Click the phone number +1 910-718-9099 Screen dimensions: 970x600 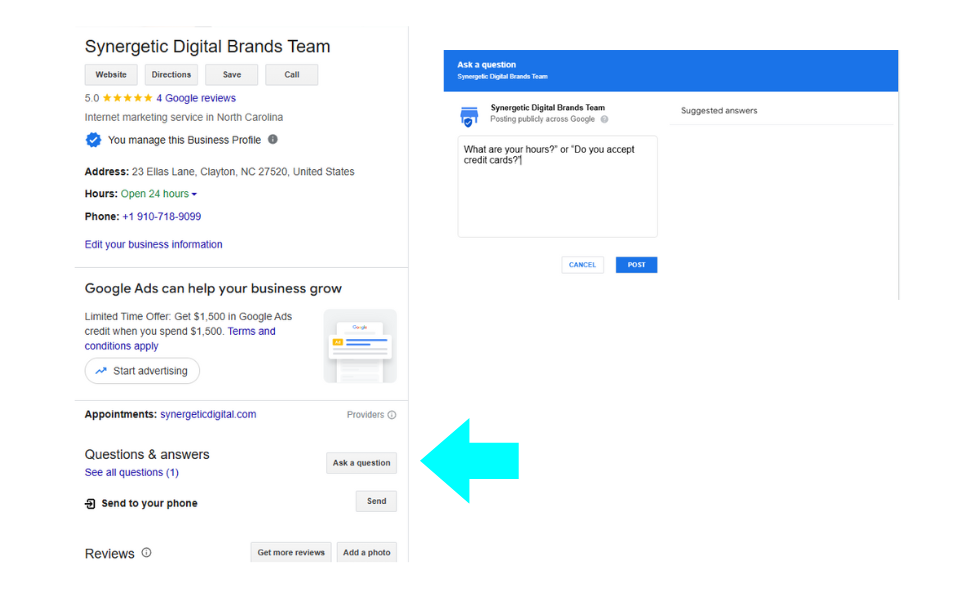[x=161, y=217]
